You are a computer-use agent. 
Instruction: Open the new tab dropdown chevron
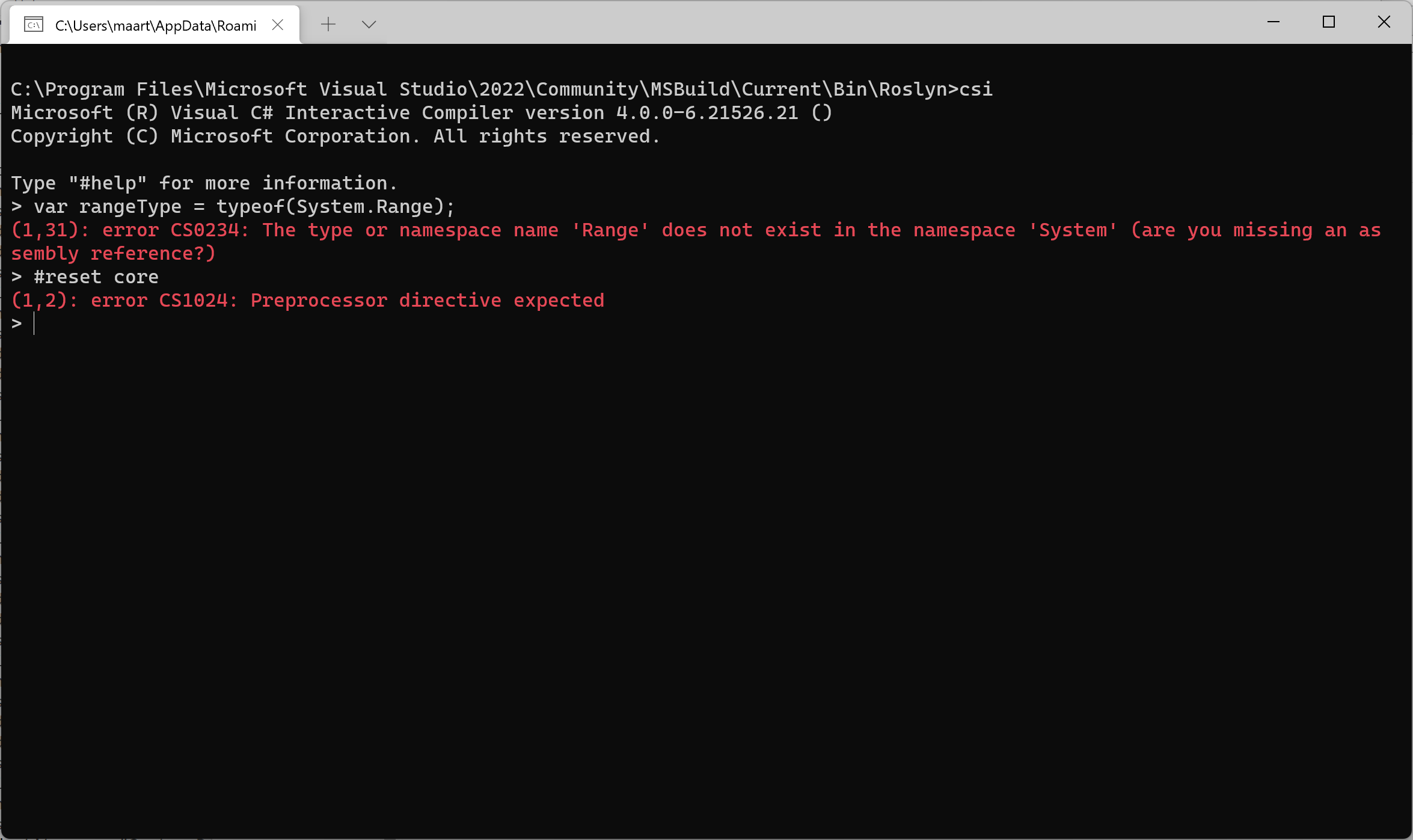[369, 24]
